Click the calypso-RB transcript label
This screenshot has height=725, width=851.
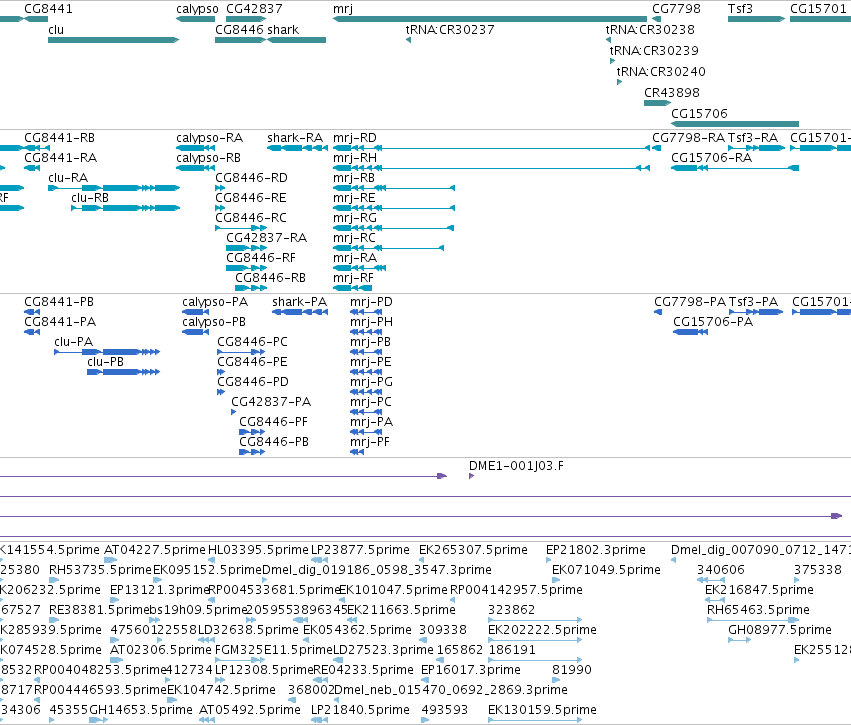208,158
